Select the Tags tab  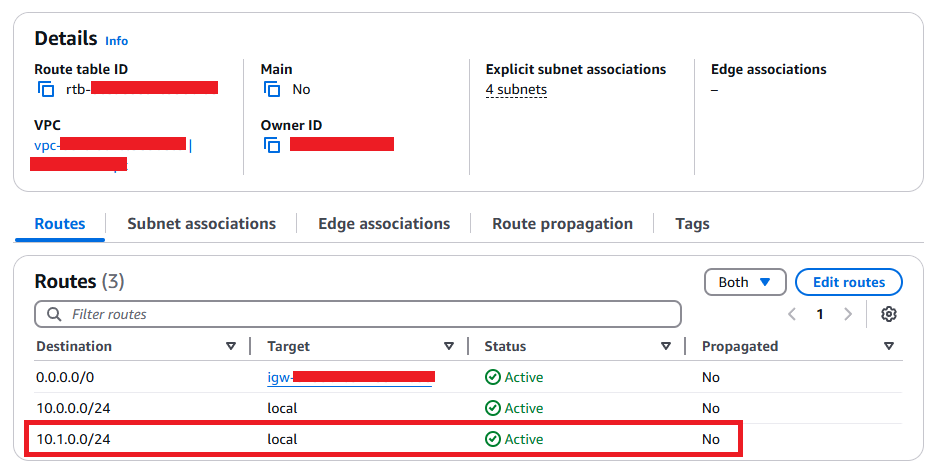coord(692,224)
